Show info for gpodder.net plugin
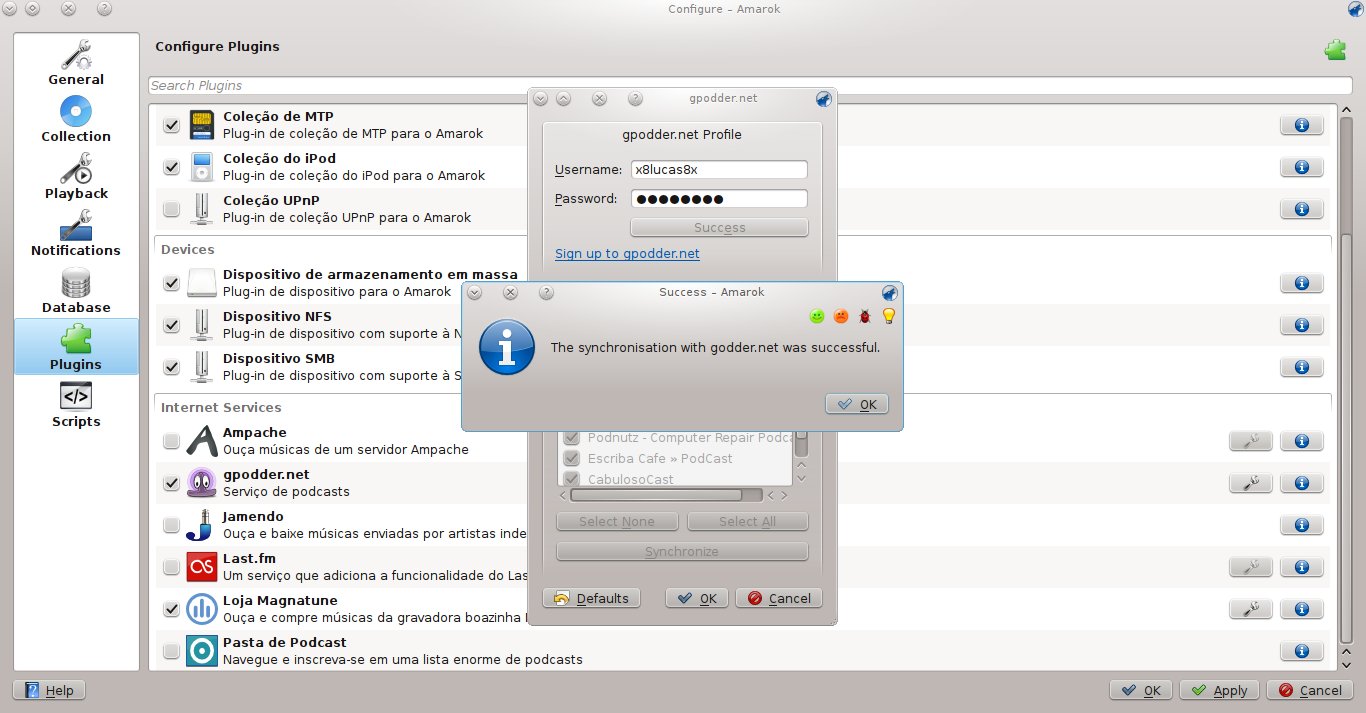Image resolution: width=1366 pixels, height=713 pixels. pos(1301,483)
